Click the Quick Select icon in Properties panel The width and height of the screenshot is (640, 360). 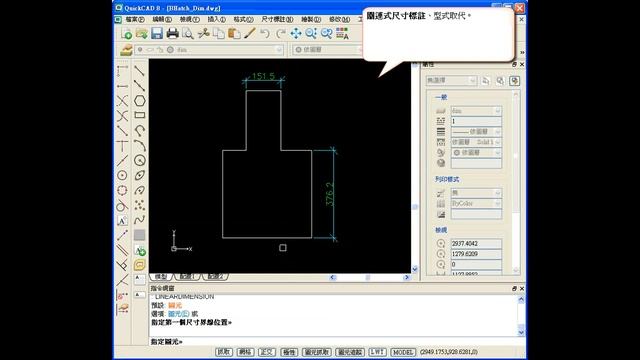[x=486, y=81]
